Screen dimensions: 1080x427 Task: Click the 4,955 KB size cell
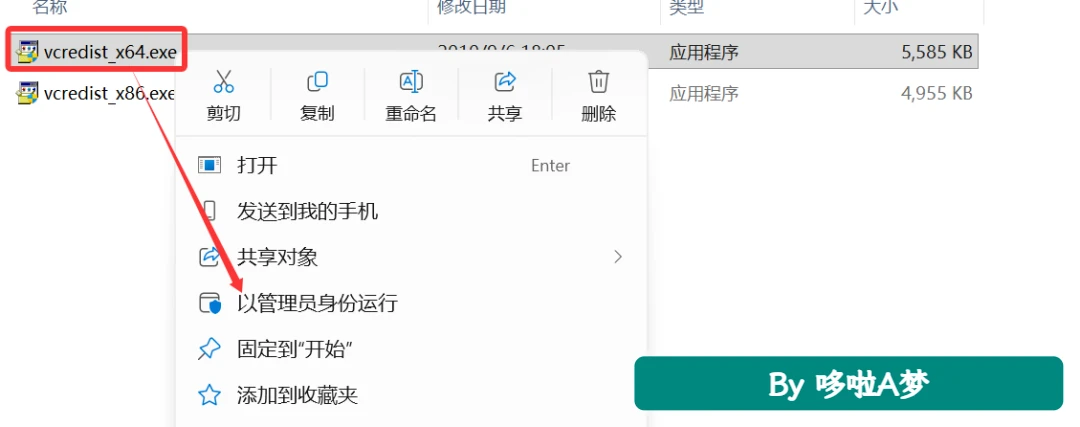coord(936,93)
